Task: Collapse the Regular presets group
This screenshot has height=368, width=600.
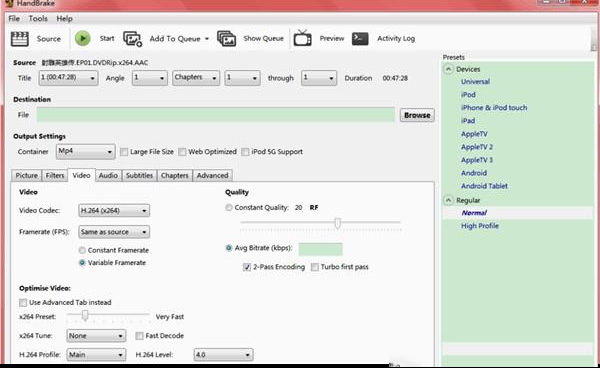Action: coord(448,200)
